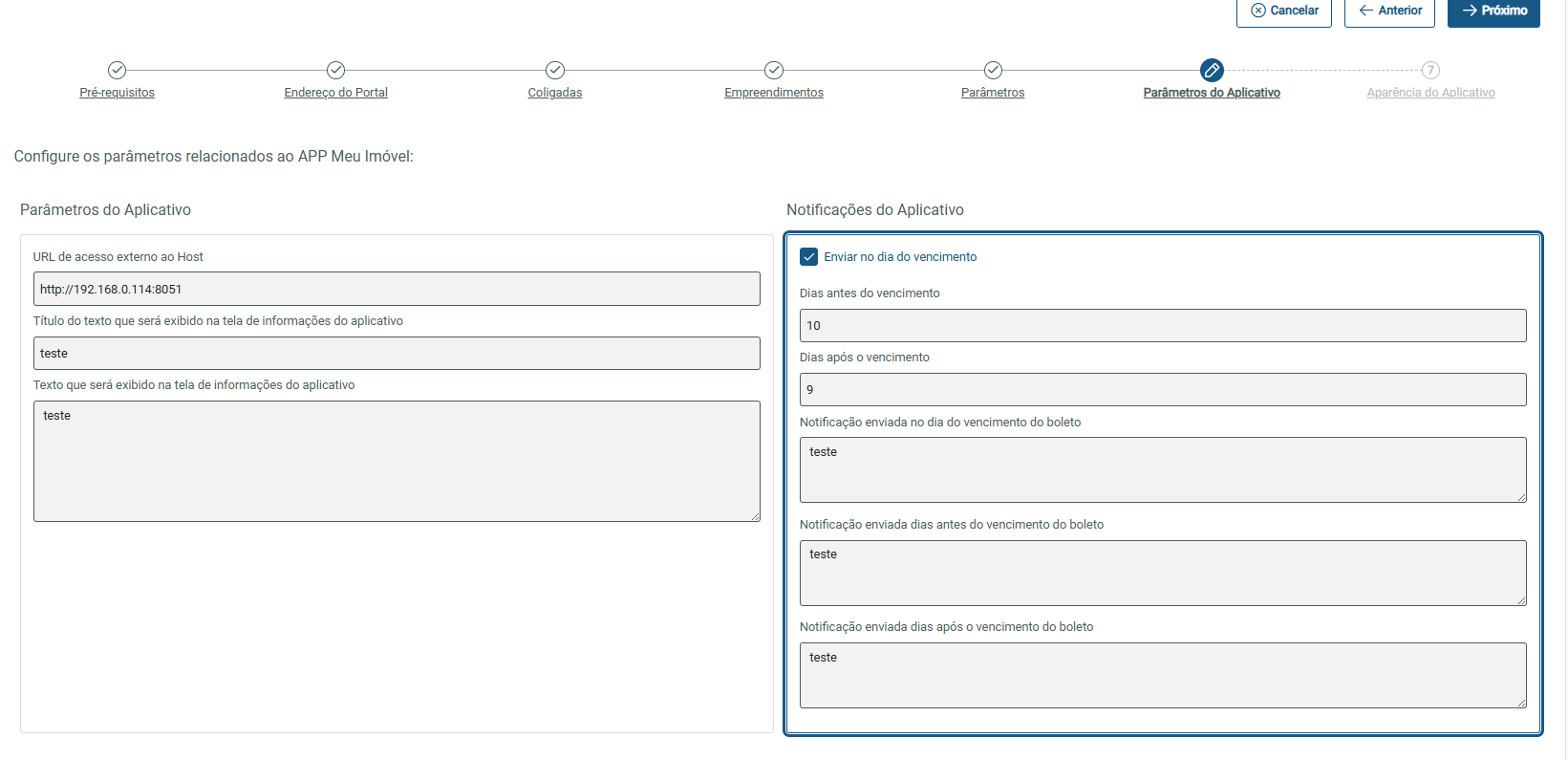The width and height of the screenshot is (1568, 760).
Task: Jump to the Aparência do Aplicativo step
Action: pos(1430,93)
